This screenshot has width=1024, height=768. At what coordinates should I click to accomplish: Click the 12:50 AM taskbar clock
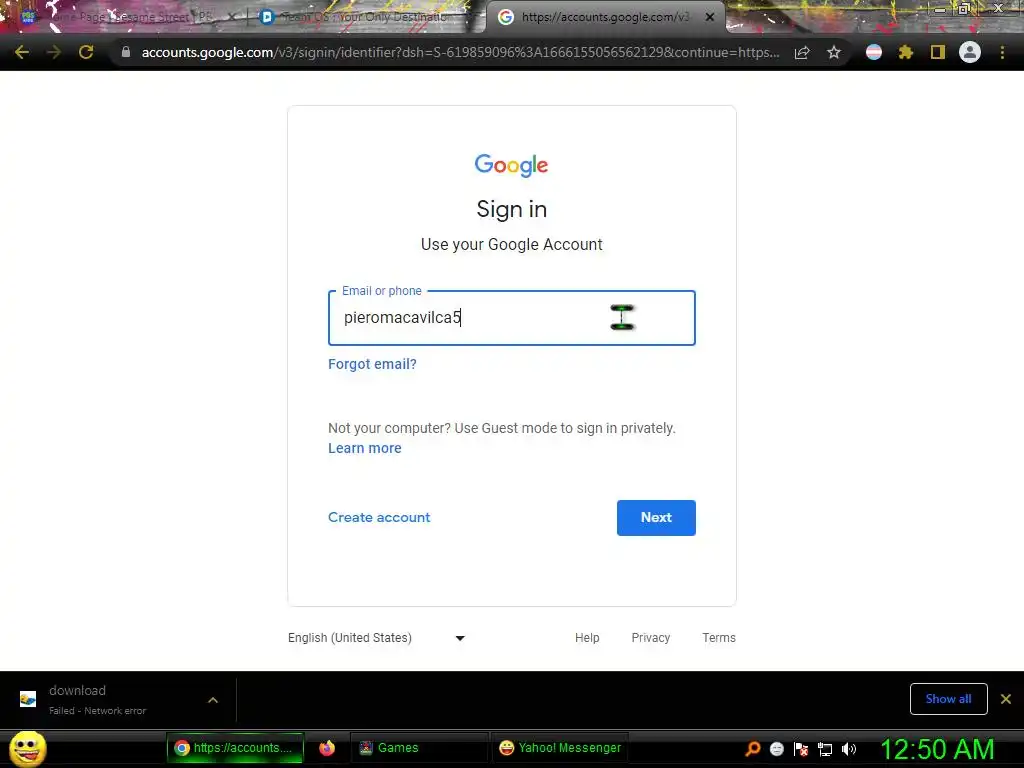pyautogui.click(x=937, y=749)
